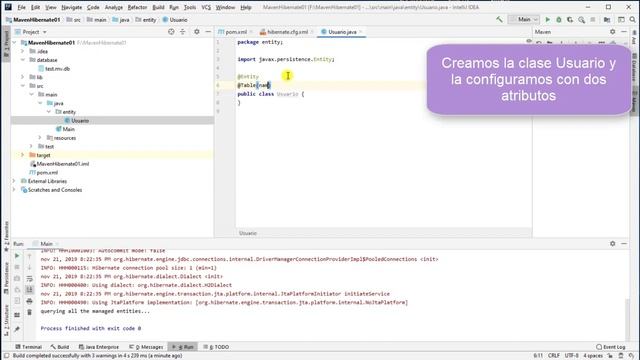This screenshot has height=360, width=640.
Task: Hide the Run panel with minus icon
Action: [624, 244]
